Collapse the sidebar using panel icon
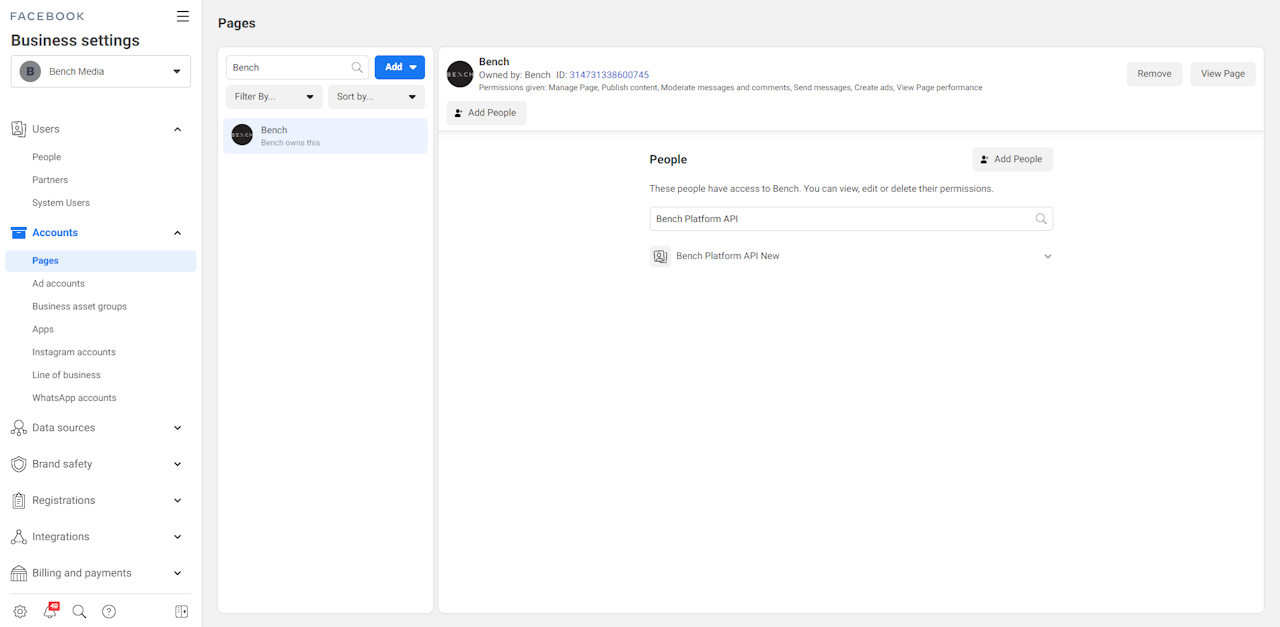Viewport: 1280px width, 627px height. (x=181, y=611)
